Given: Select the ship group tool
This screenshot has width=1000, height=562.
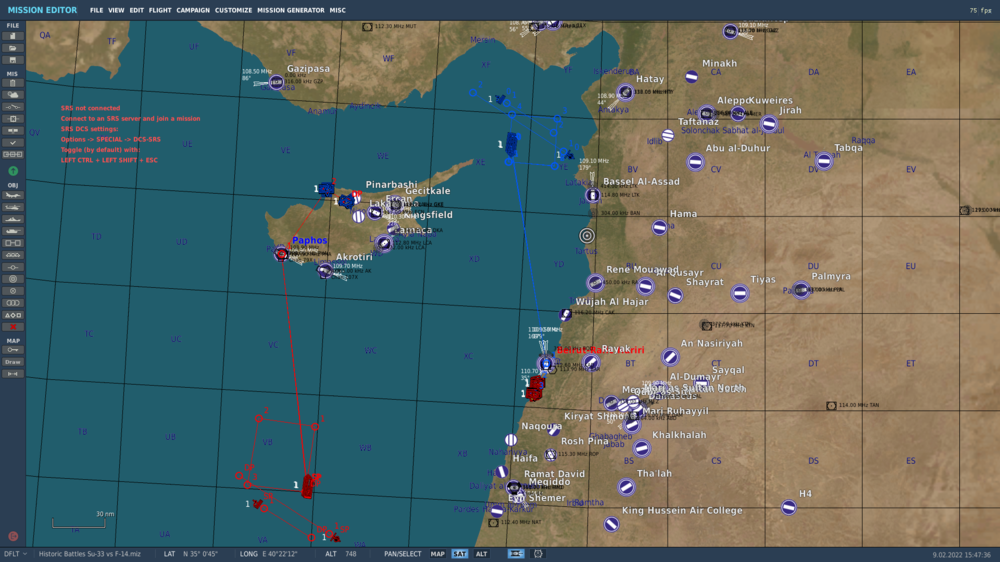Looking at the screenshot, I should click(x=13, y=219).
